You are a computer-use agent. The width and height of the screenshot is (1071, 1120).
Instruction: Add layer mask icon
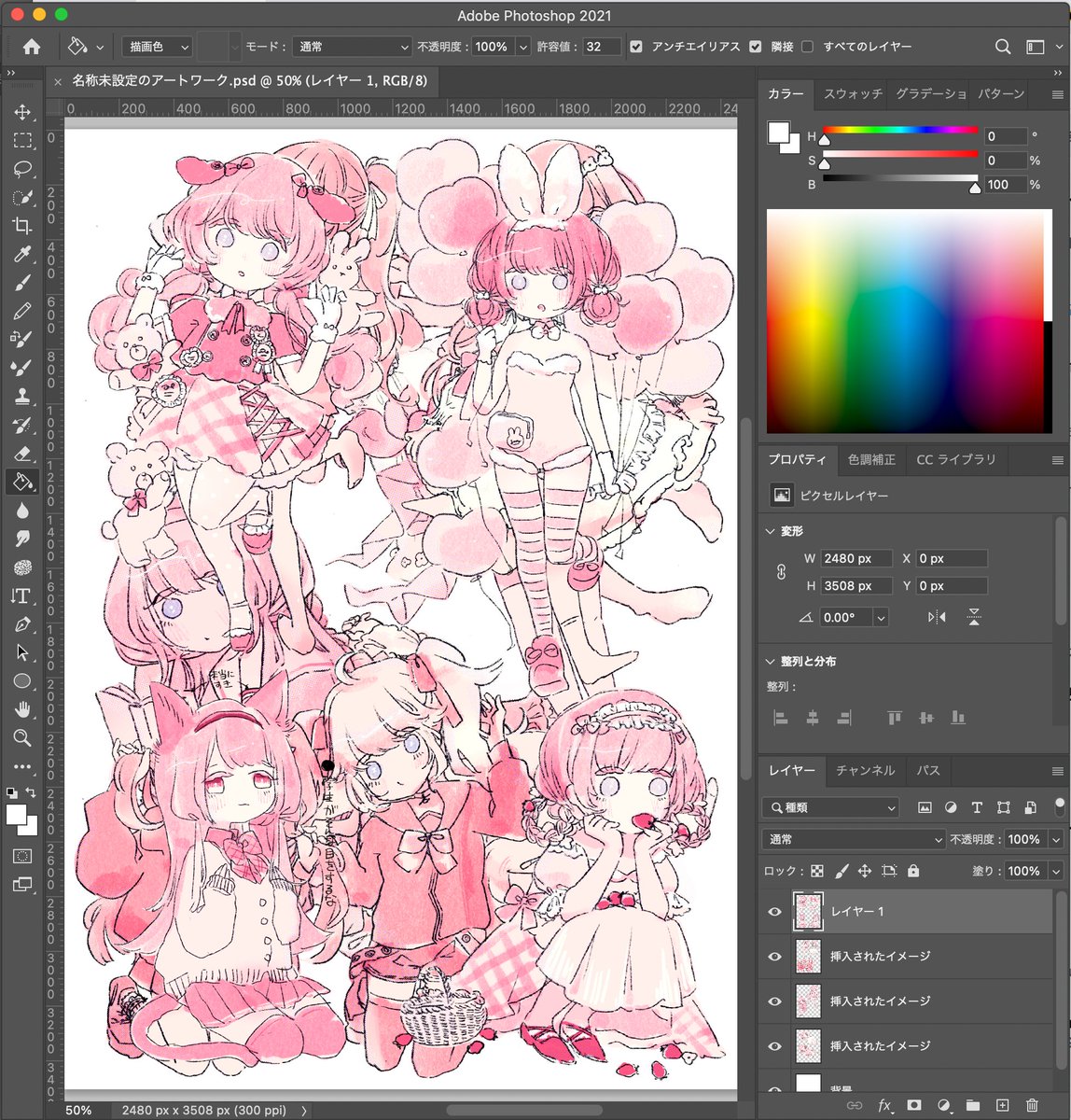click(914, 1105)
